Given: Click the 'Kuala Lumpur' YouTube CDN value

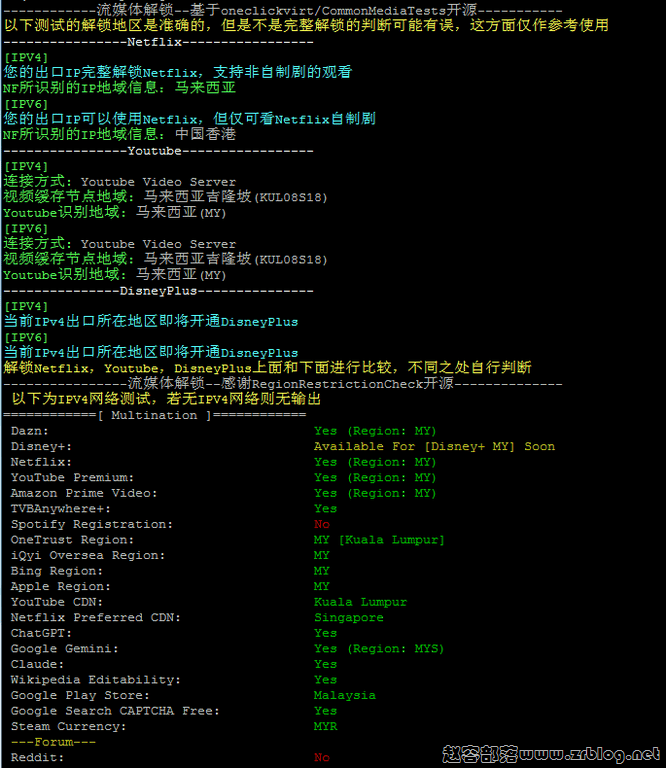Looking at the screenshot, I should tap(360, 602).
